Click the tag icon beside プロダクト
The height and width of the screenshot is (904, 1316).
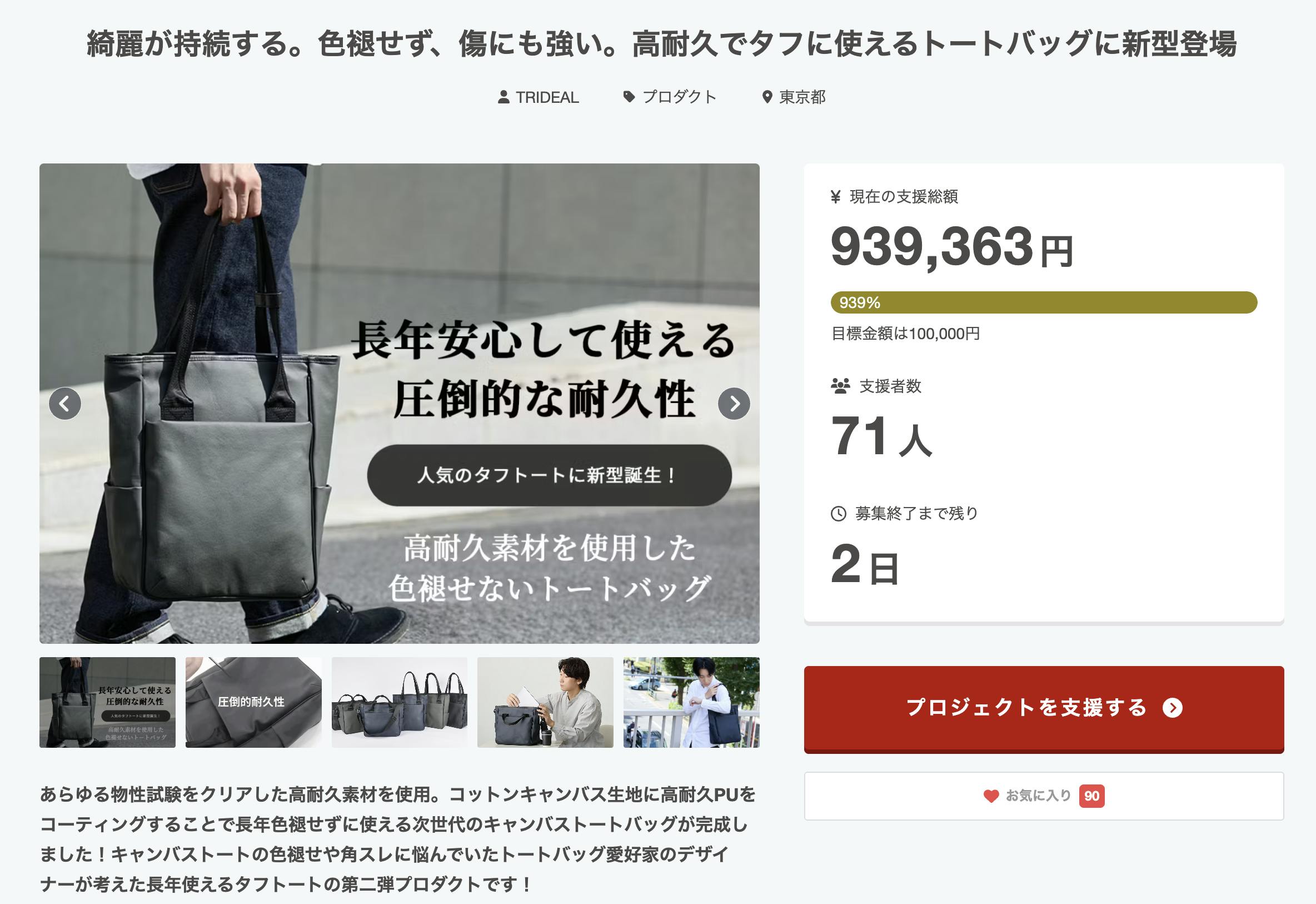click(x=629, y=97)
